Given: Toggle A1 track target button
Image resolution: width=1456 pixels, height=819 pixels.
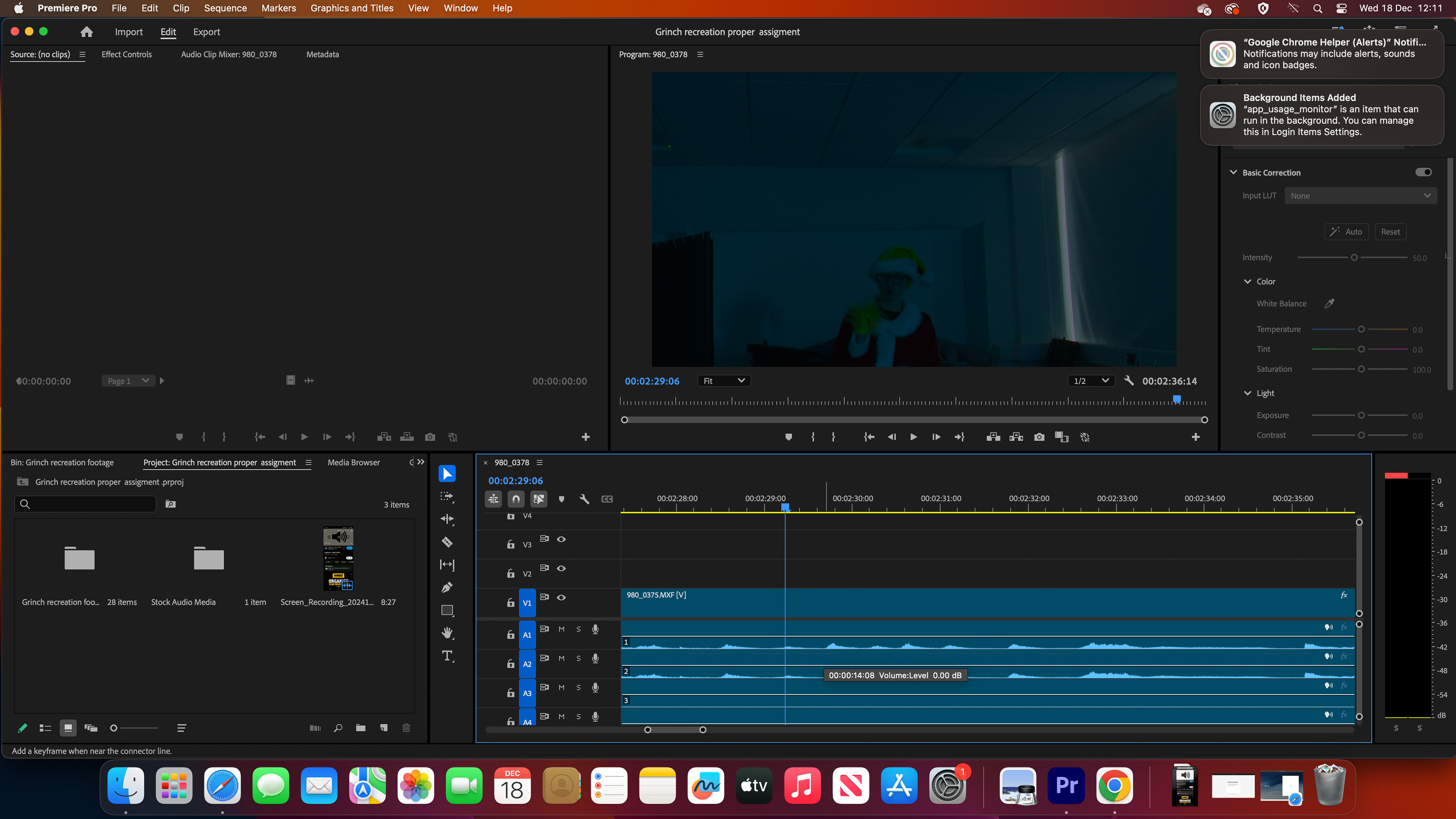Looking at the screenshot, I should coord(527,635).
